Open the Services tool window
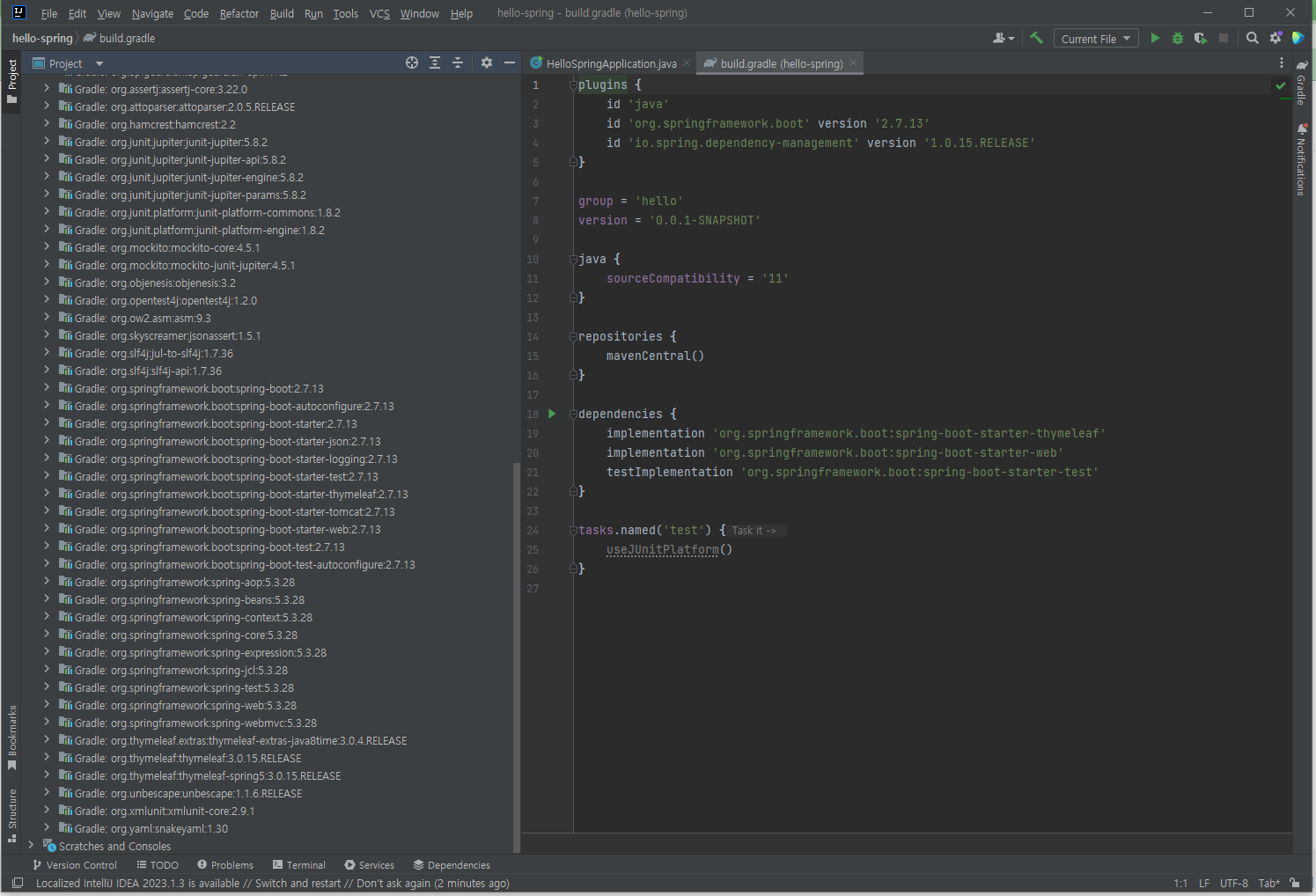Viewport: 1316px width, 896px height. pos(370,865)
